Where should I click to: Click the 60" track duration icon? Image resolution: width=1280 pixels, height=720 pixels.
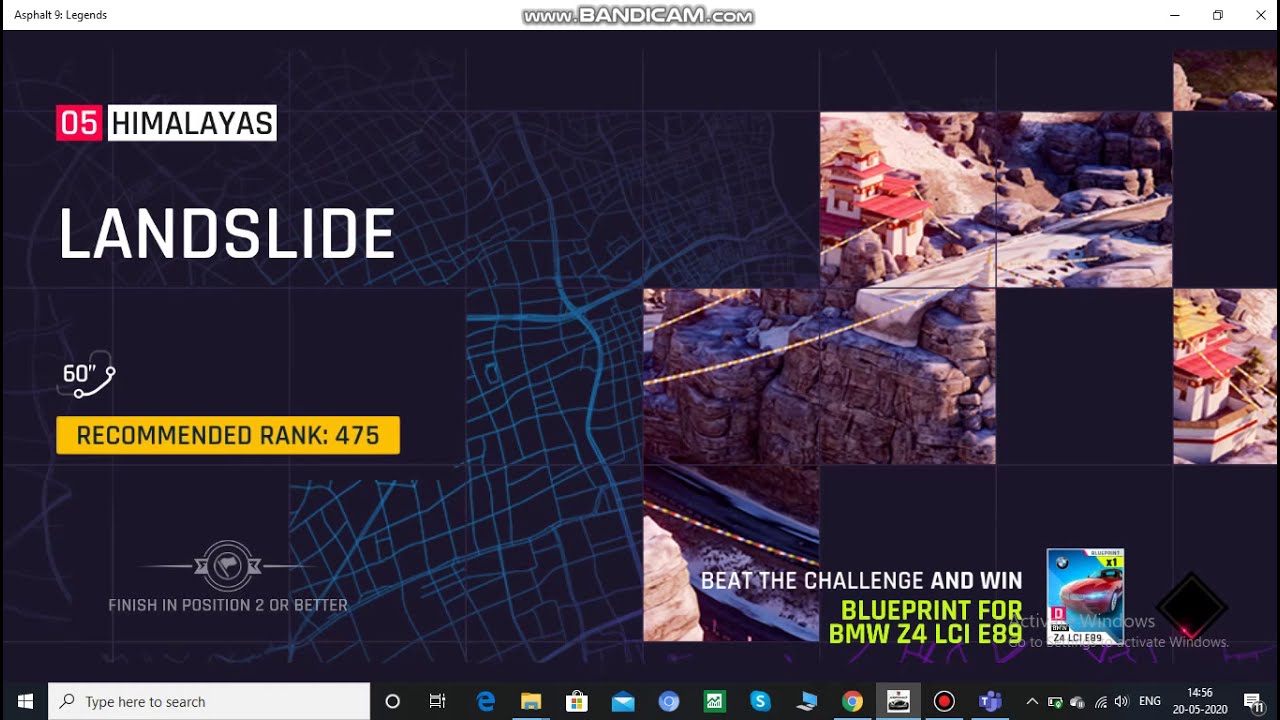point(88,375)
